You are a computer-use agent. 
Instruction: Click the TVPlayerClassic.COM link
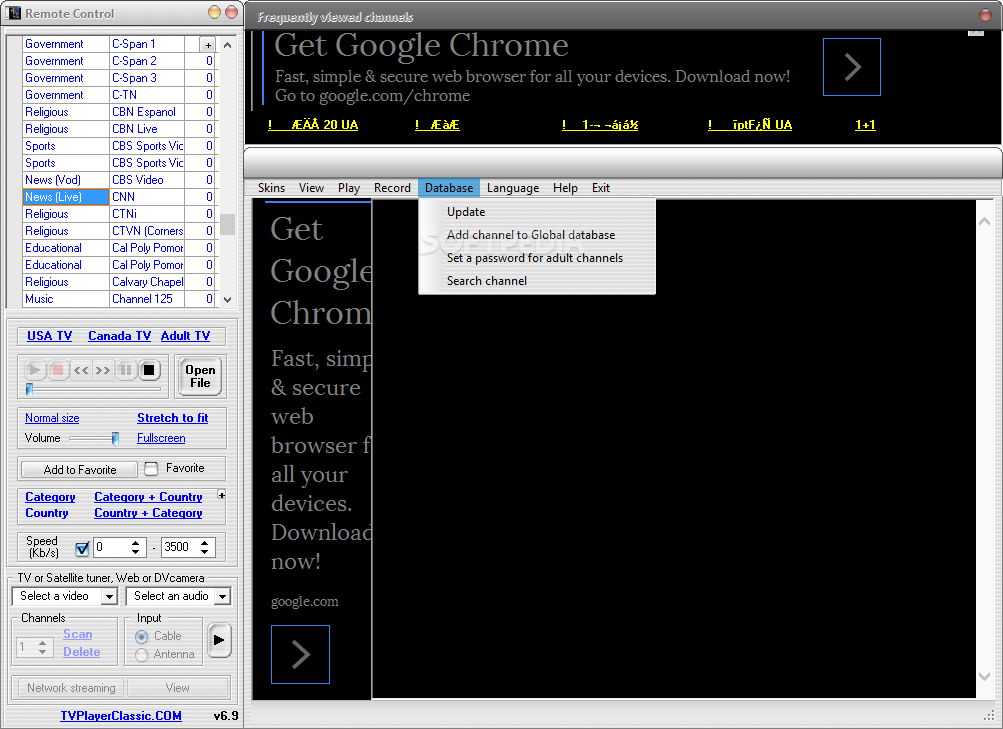(121, 716)
